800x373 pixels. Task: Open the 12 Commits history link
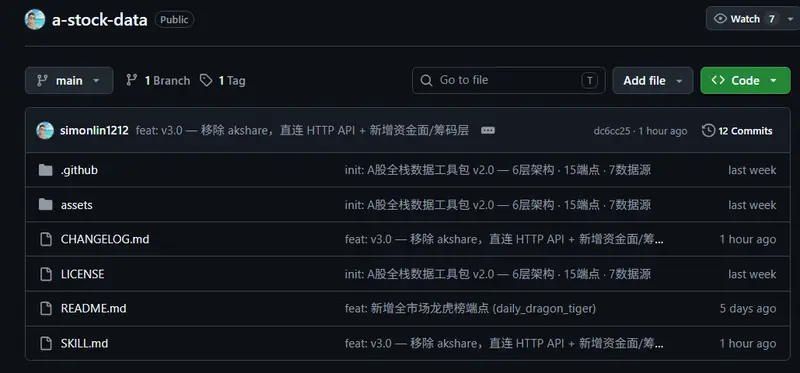[737, 131]
